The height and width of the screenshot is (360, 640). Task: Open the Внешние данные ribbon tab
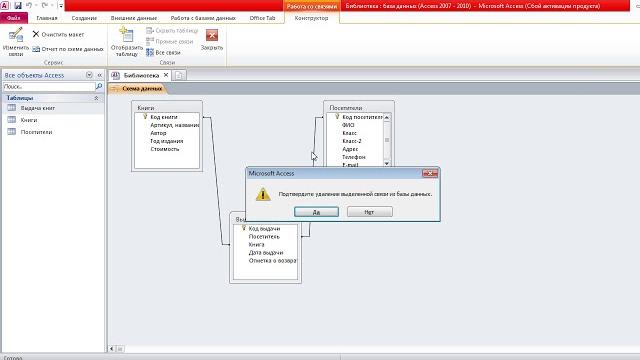tap(133, 18)
